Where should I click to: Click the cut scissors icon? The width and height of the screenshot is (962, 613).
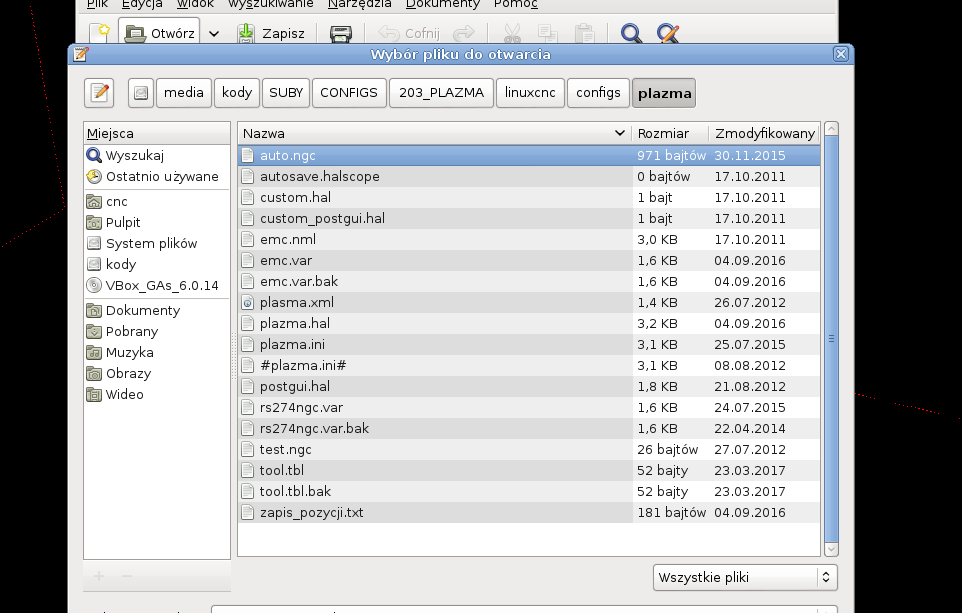click(512, 33)
